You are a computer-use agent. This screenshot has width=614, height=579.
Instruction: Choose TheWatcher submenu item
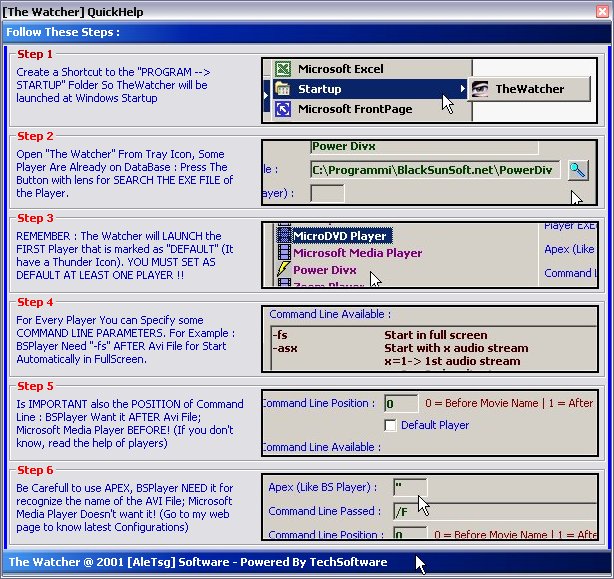(529, 89)
